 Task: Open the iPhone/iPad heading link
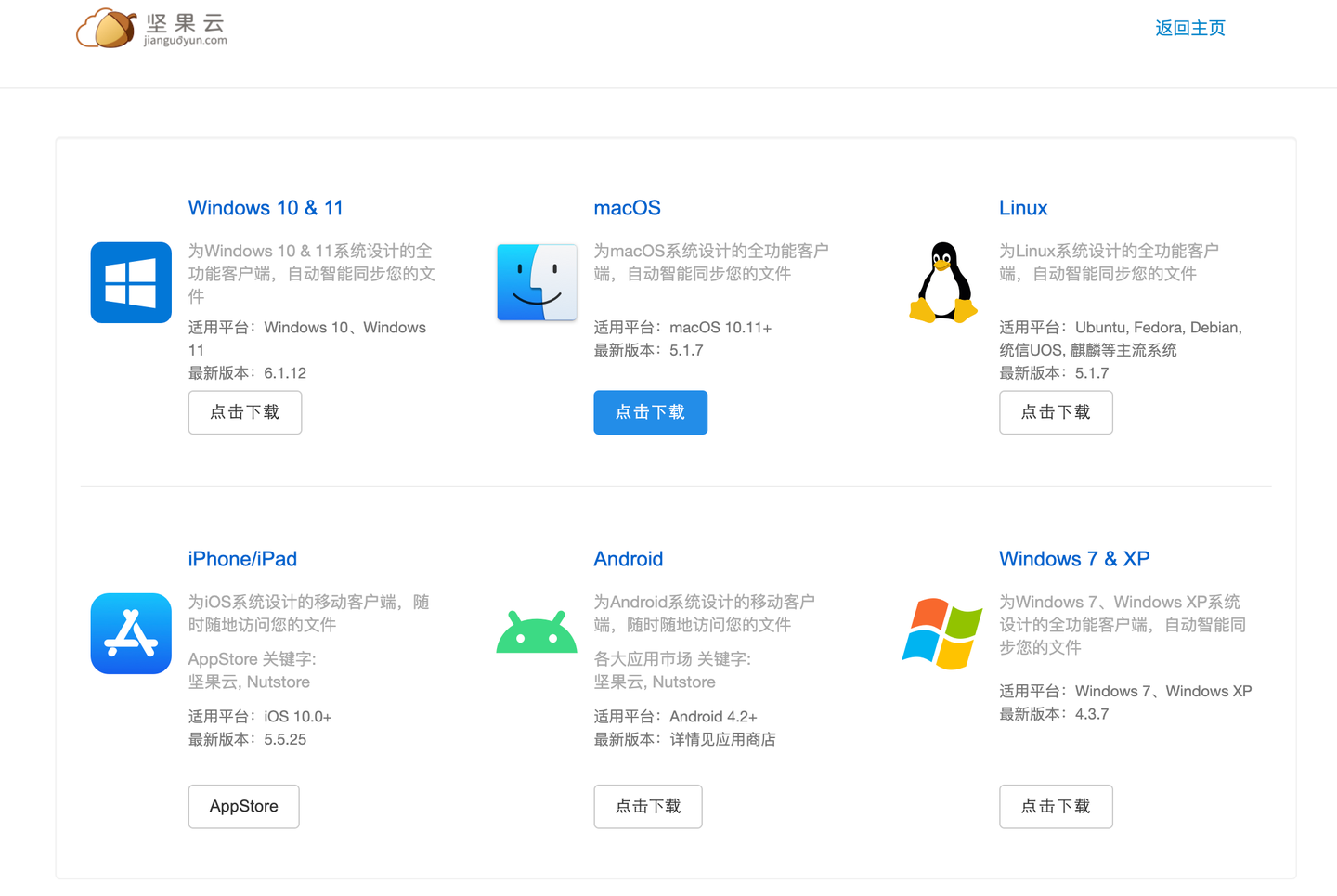[242, 559]
